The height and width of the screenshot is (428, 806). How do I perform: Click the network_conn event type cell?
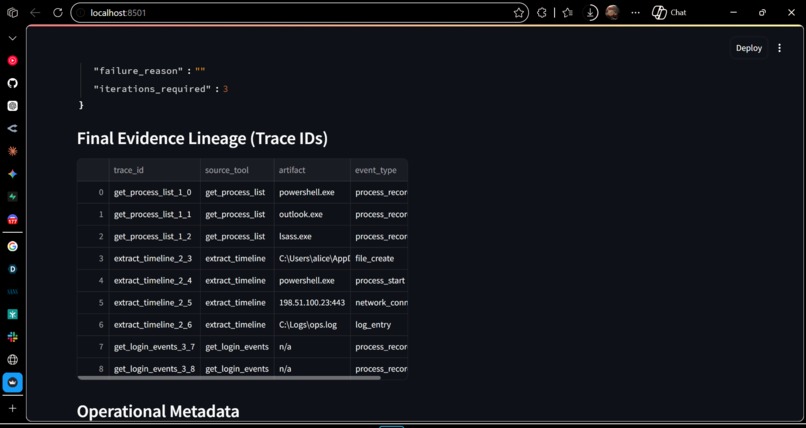coord(379,303)
